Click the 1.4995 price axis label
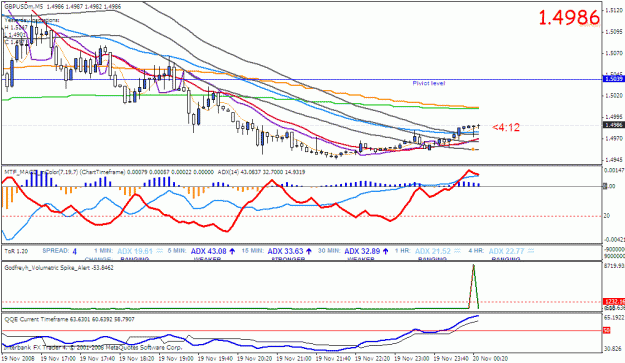The height and width of the screenshot is (363, 625). [614, 117]
